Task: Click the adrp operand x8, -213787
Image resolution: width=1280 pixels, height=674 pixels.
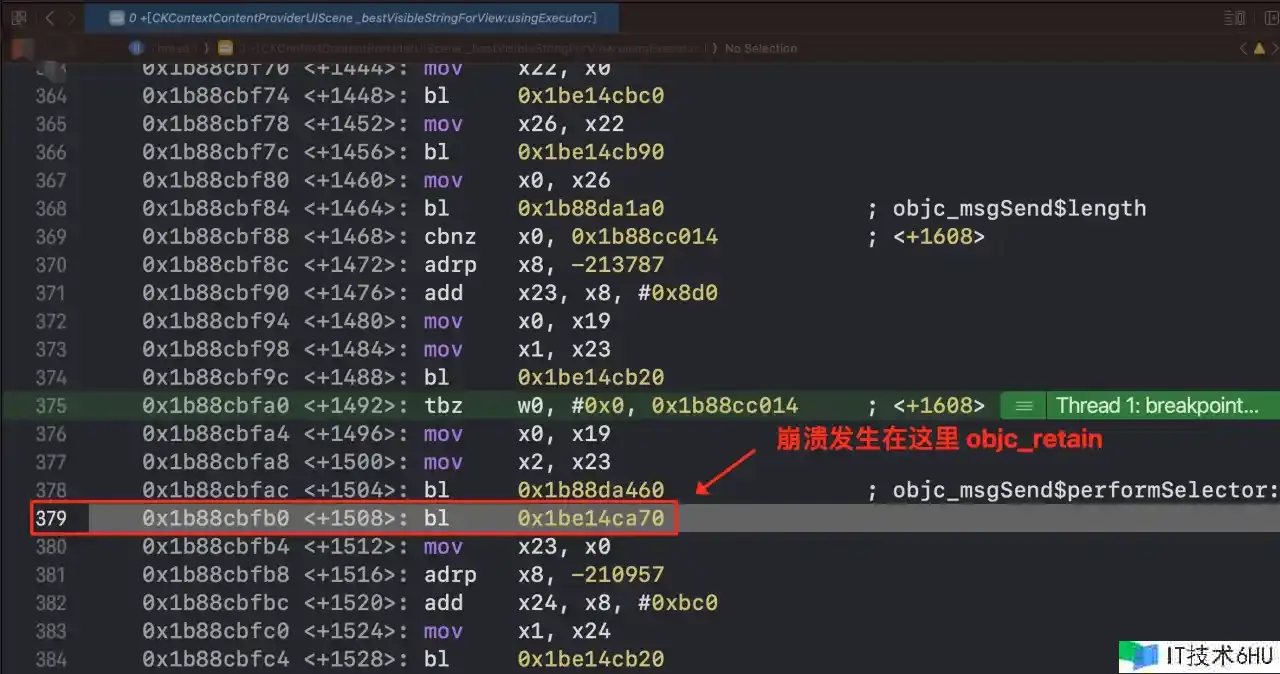Action: coord(591,265)
